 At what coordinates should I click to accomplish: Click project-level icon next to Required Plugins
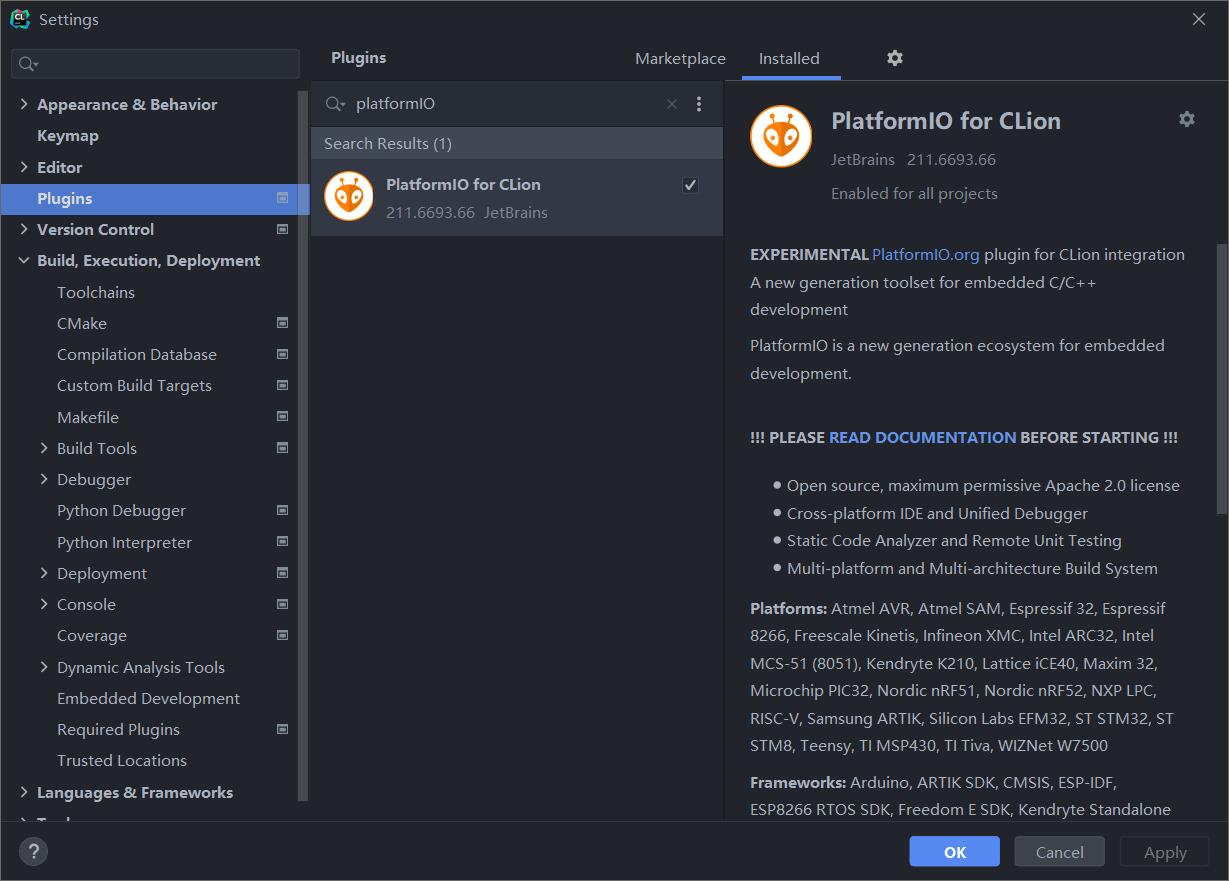(282, 729)
